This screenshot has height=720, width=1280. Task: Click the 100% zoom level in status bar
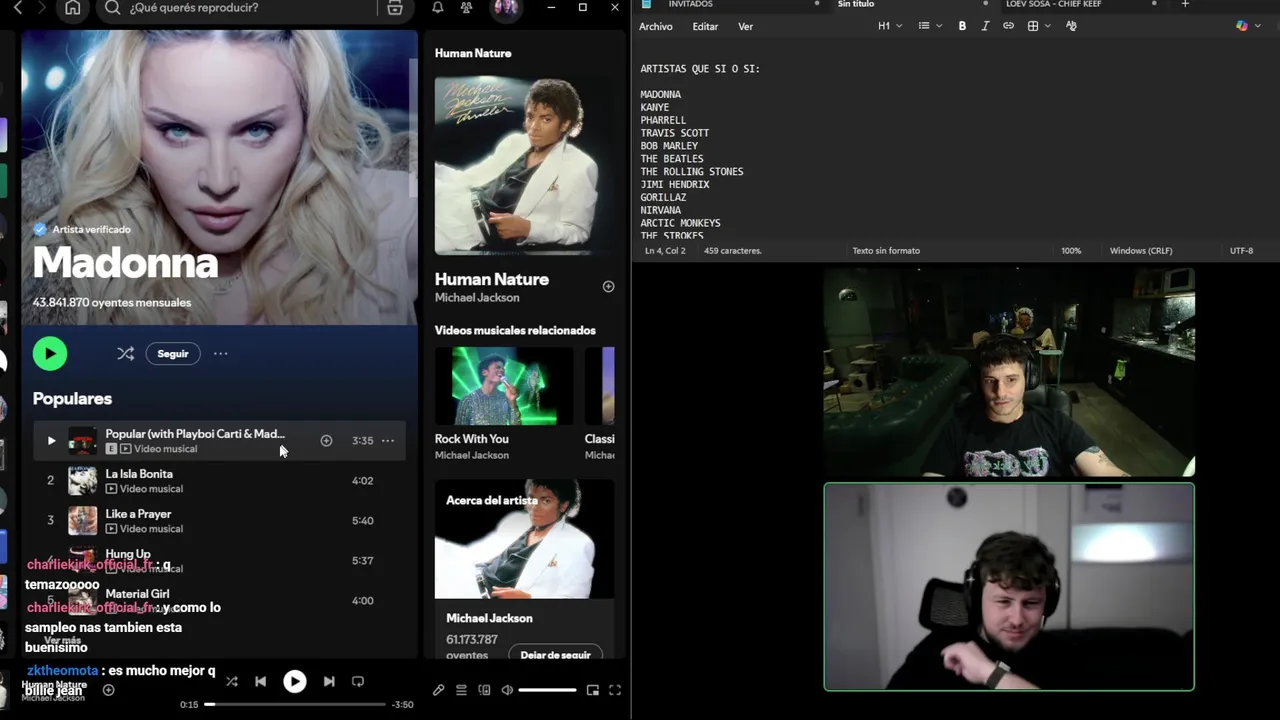[1071, 251]
